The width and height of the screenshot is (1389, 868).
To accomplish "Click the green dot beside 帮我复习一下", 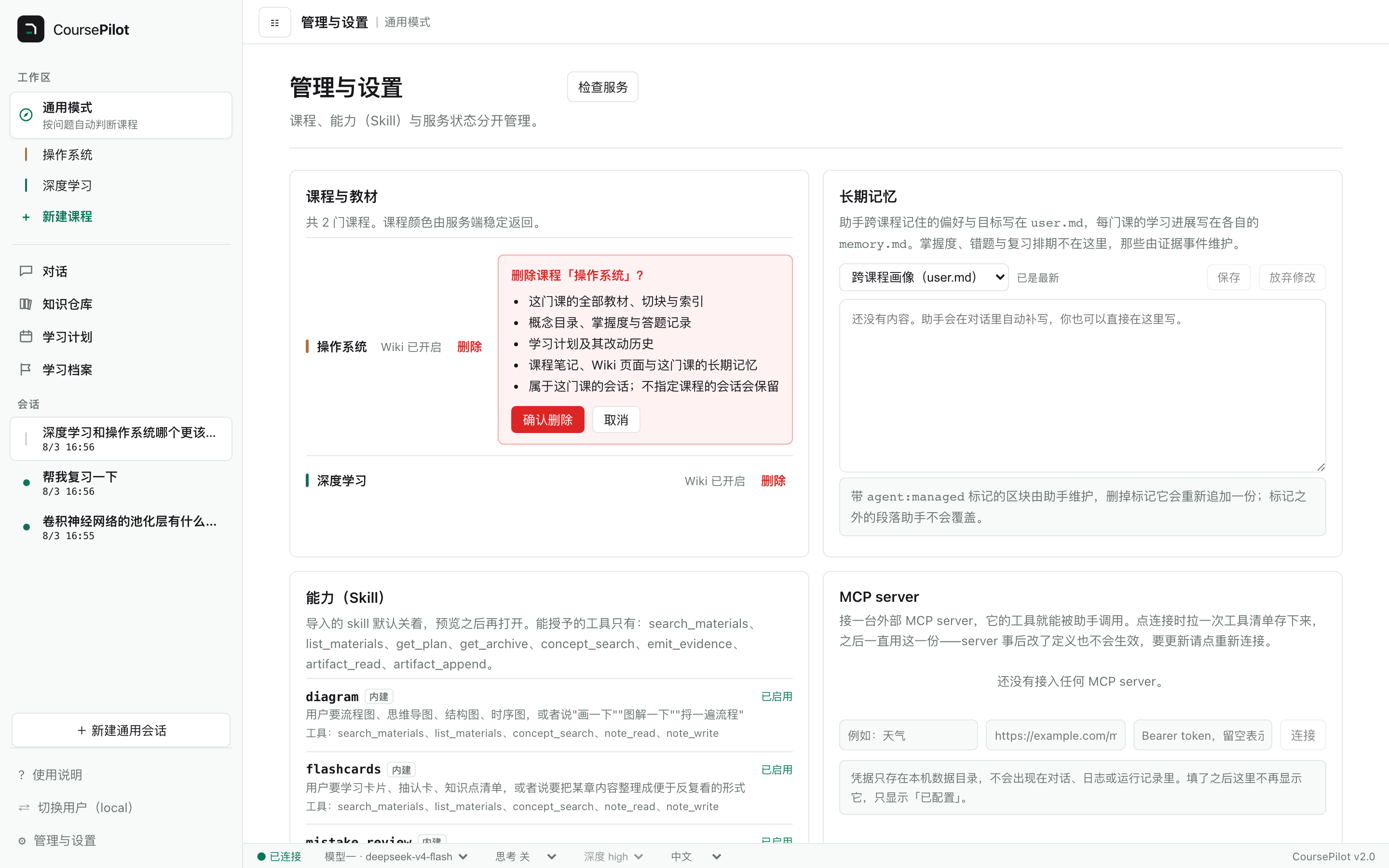I will click(x=27, y=483).
